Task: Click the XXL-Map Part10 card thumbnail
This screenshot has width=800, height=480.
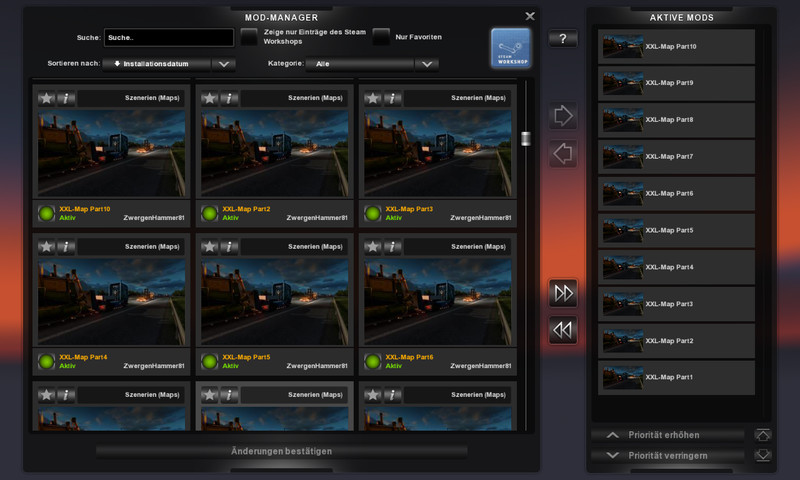Action: tap(111, 153)
